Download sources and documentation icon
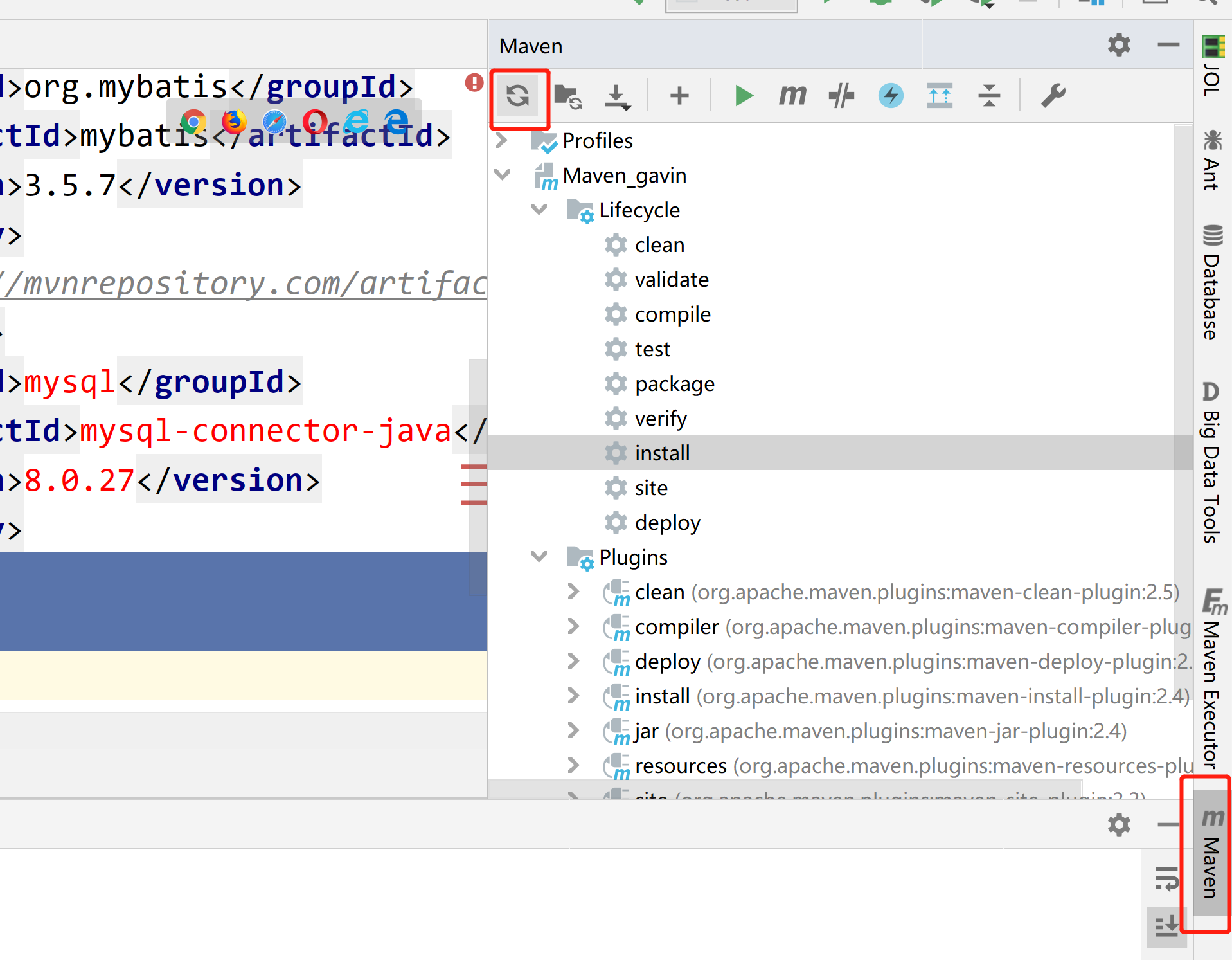 click(x=617, y=96)
